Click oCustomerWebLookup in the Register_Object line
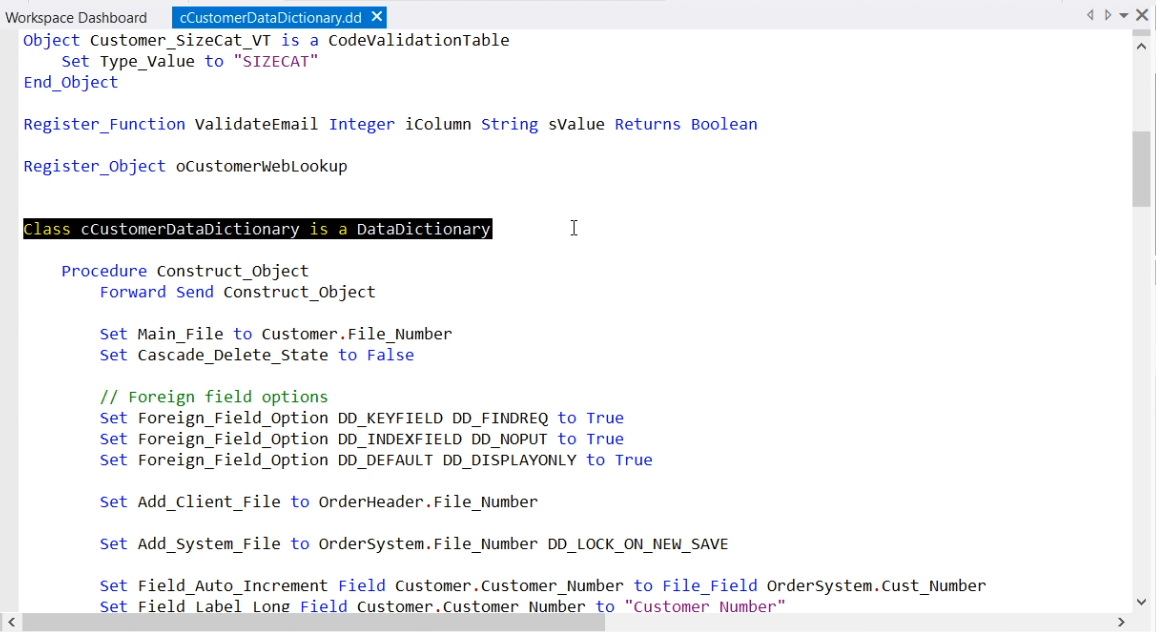Image resolution: width=1156 pixels, height=632 pixels. 261,166
